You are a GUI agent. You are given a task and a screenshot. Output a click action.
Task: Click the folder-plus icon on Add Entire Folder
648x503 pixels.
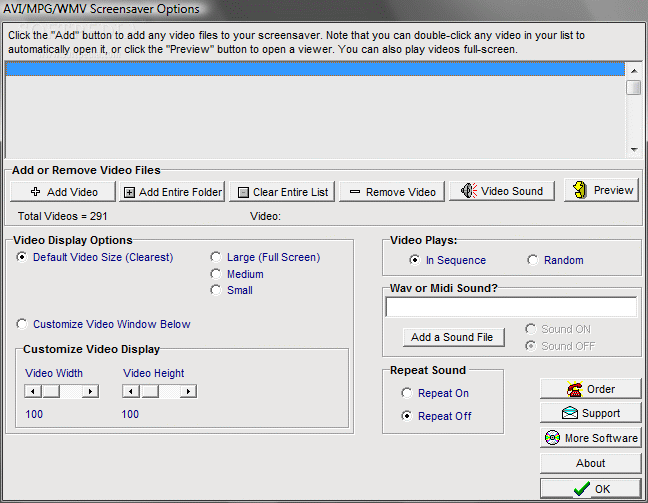coord(129,193)
